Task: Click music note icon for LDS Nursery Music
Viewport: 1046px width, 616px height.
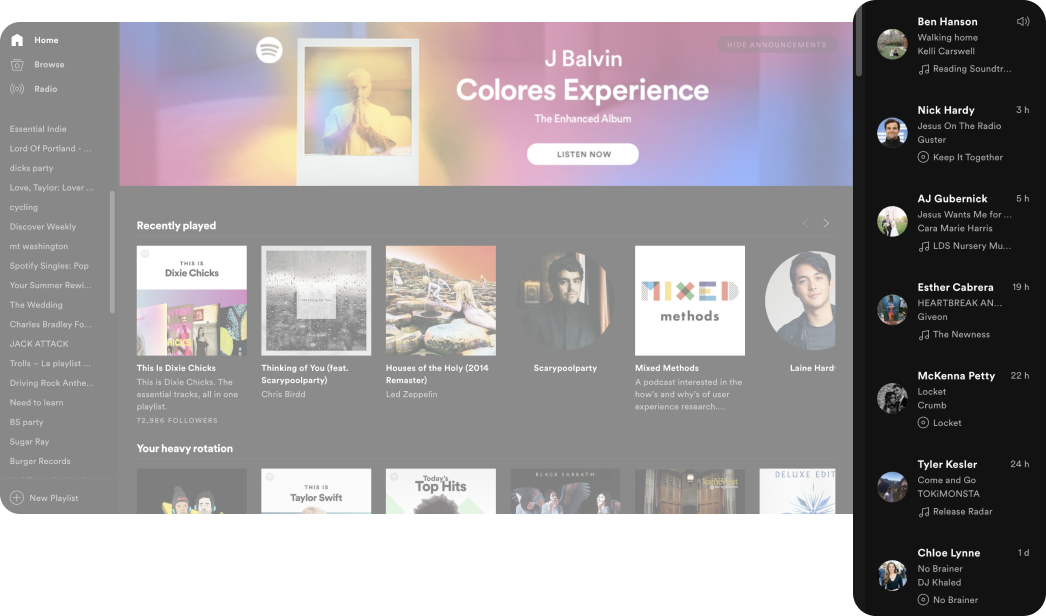Action: [923, 246]
